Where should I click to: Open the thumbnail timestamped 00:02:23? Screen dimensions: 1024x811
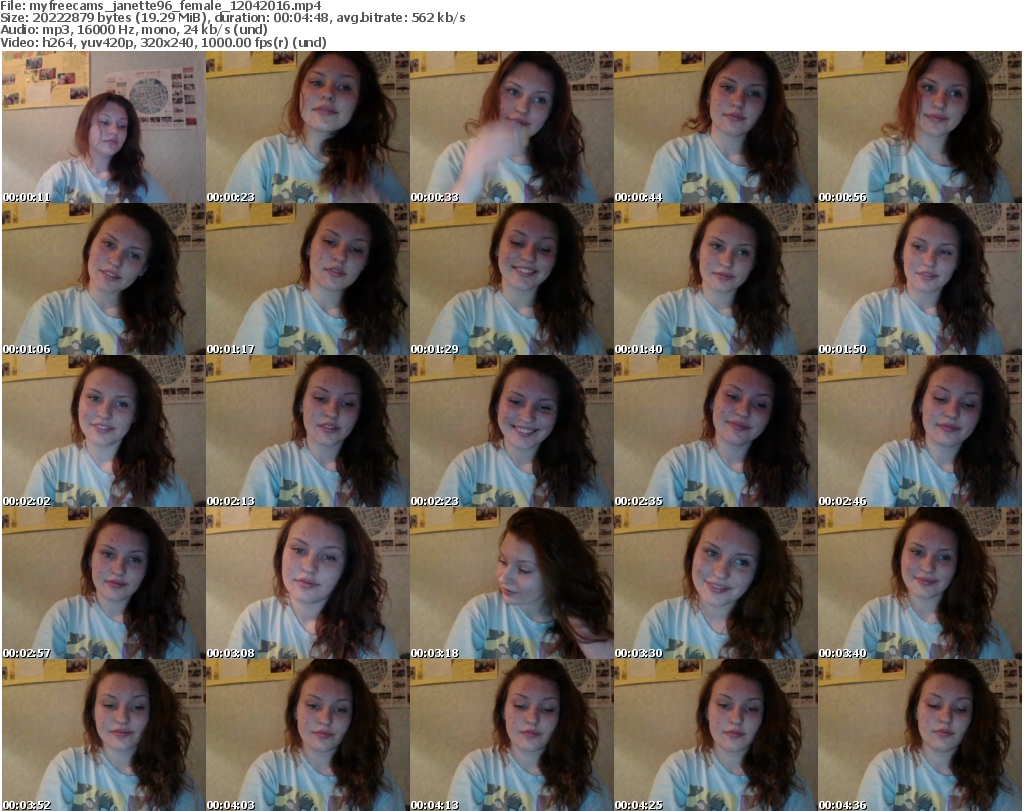pyautogui.click(x=511, y=431)
